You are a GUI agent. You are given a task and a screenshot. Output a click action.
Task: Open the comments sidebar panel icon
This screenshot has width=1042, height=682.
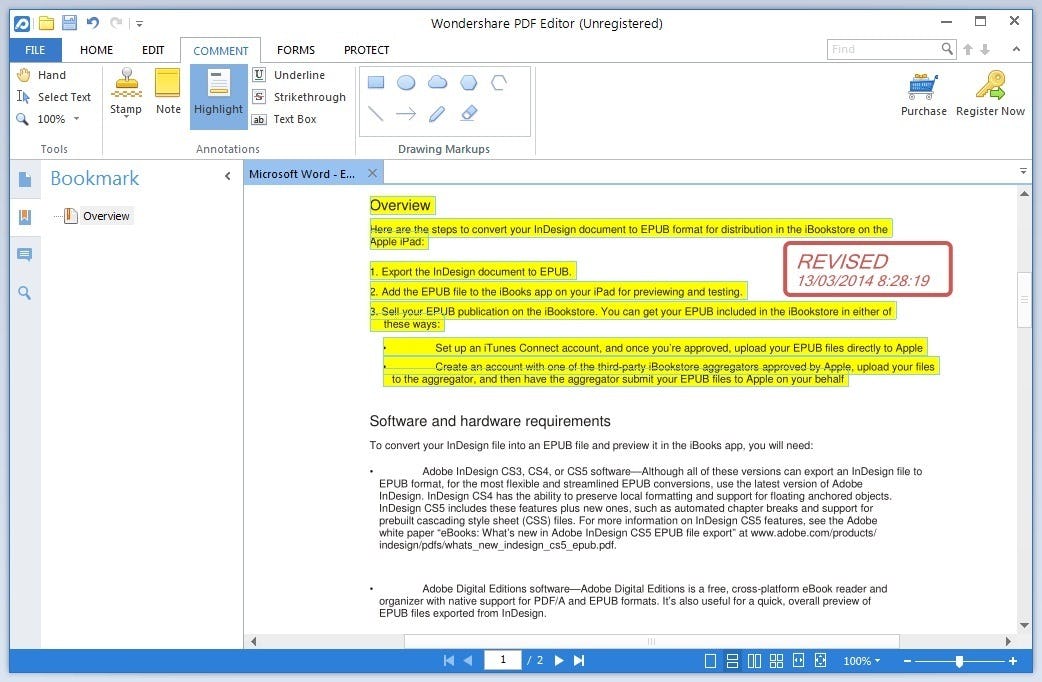pos(25,255)
